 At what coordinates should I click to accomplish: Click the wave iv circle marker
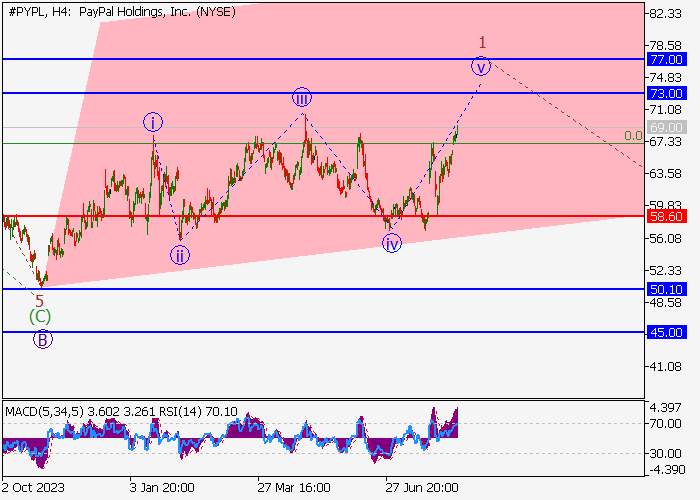click(392, 243)
